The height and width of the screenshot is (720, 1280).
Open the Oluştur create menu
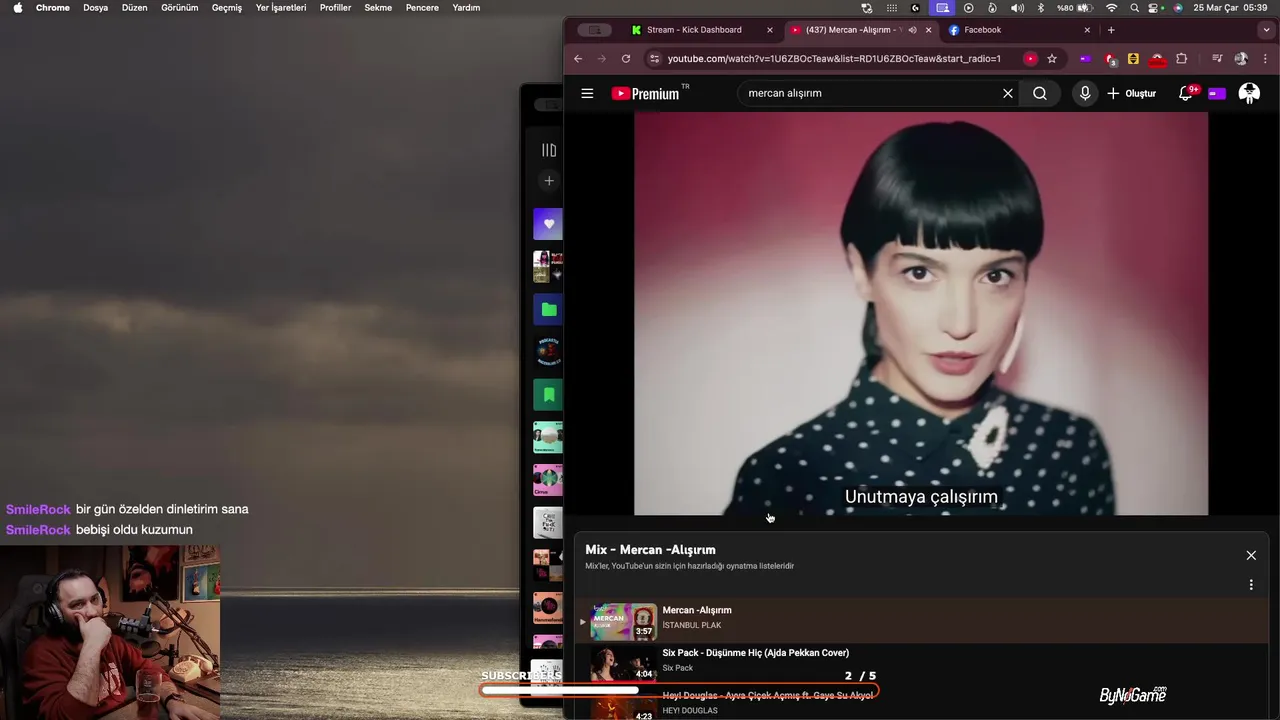pos(1131,93)
